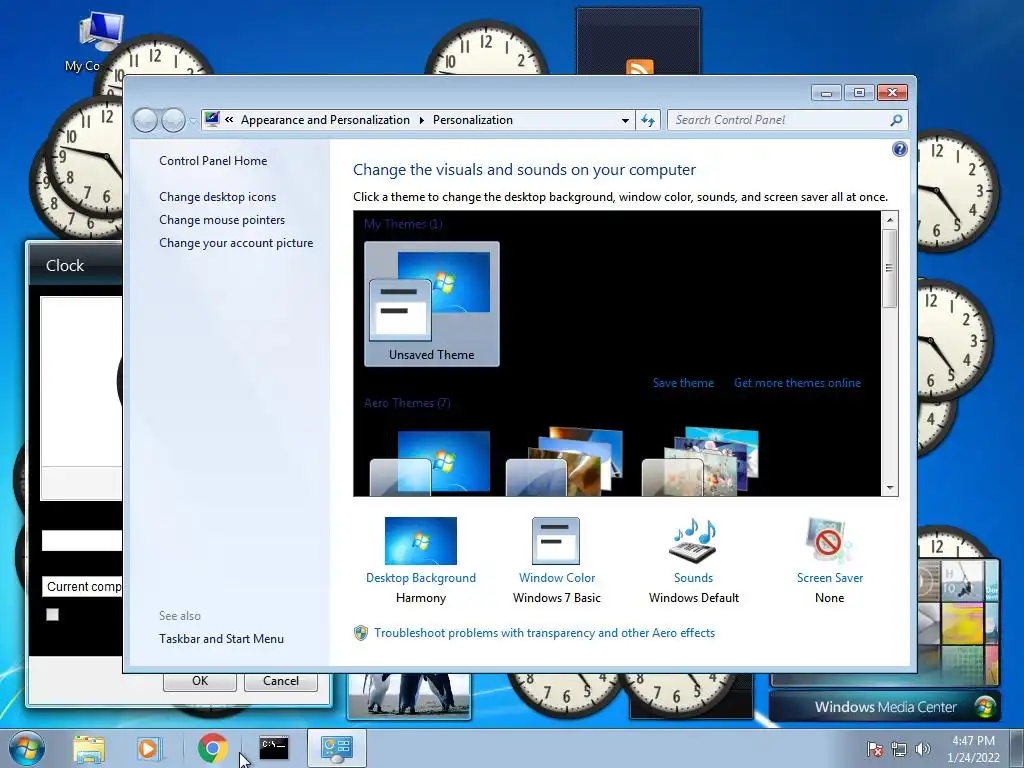Expand the Appearance and Personalization breadcrumb arrow
This screenshot has height=768, width=1024.
point(421,120)
